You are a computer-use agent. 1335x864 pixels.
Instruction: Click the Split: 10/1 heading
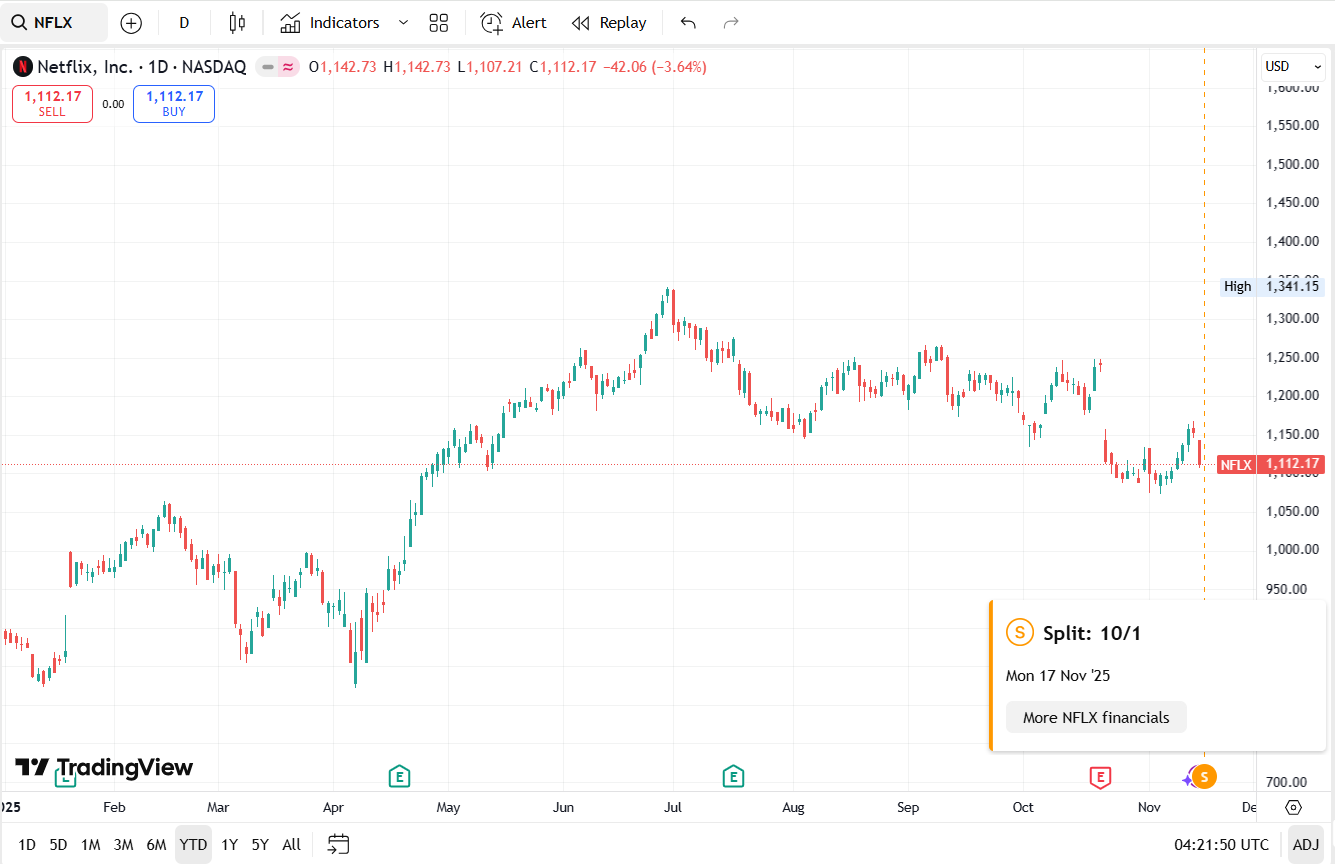(x=1092, y=633)
